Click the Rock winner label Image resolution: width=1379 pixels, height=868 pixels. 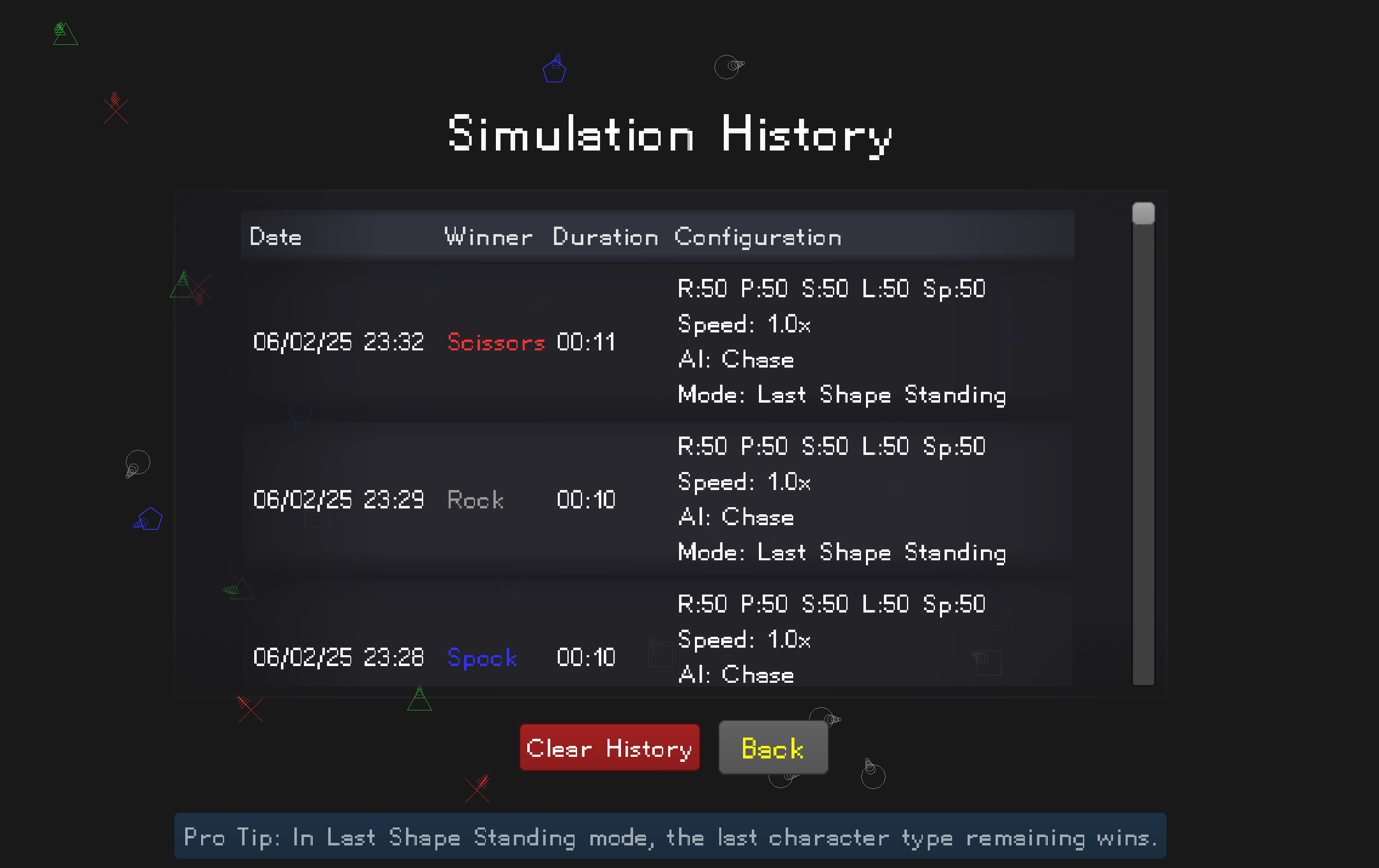tap(475, 500)
